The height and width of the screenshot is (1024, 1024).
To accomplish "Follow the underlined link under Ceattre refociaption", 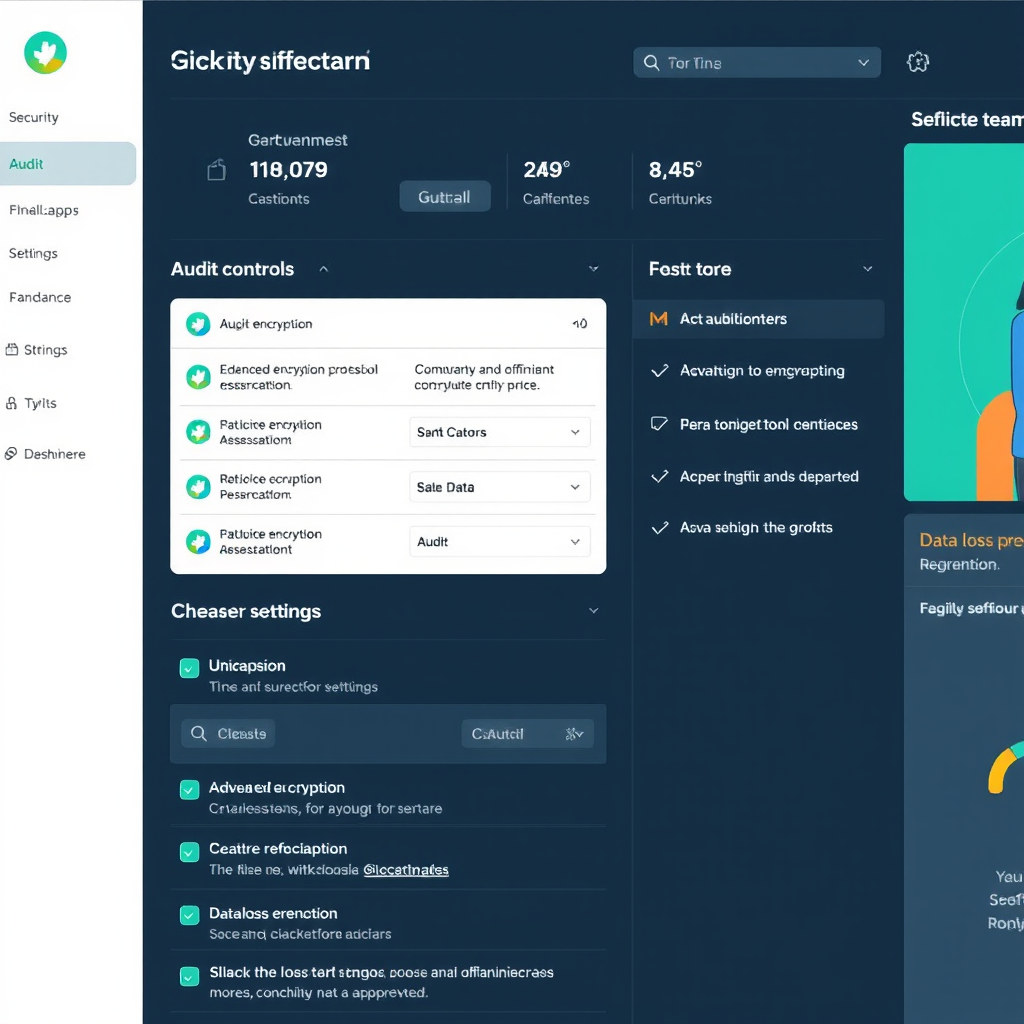I will 405,870.
